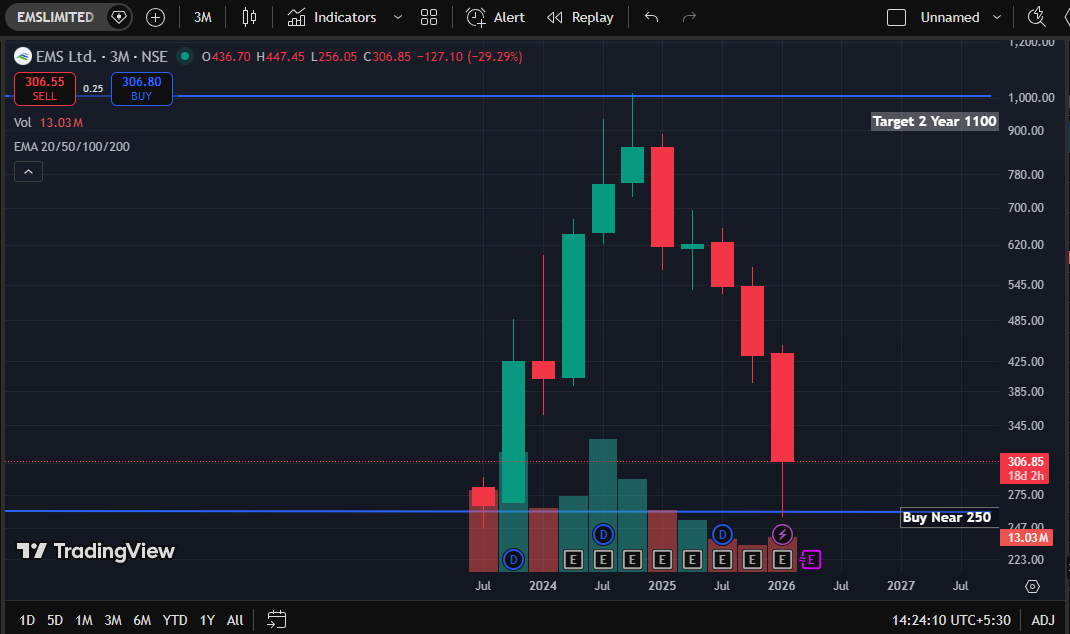1070x634 pixels.
Task: Switch range to 3M in bottom bar
Action: point(113,620)
